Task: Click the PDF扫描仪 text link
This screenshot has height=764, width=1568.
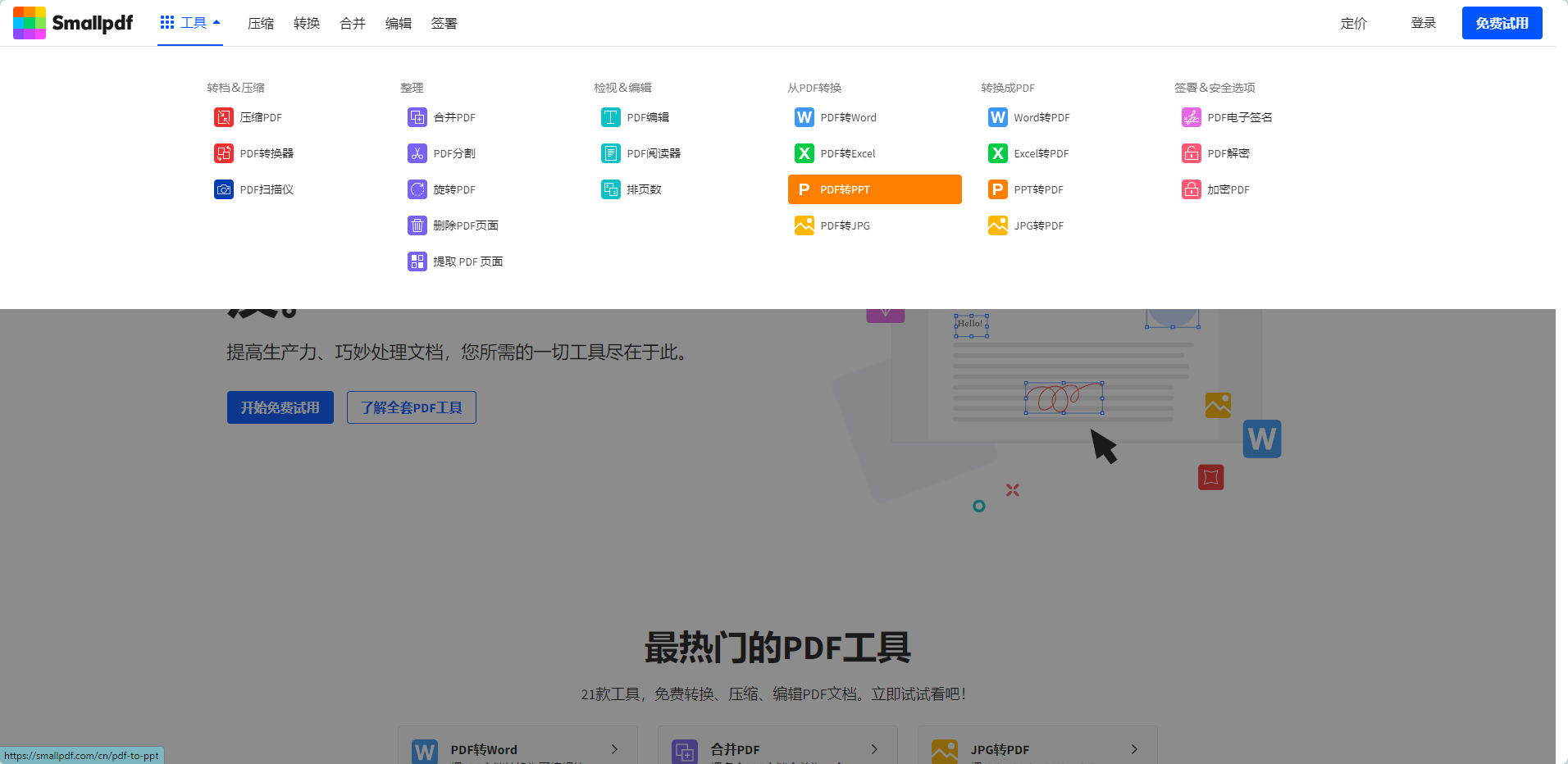Action: [267, 189]
